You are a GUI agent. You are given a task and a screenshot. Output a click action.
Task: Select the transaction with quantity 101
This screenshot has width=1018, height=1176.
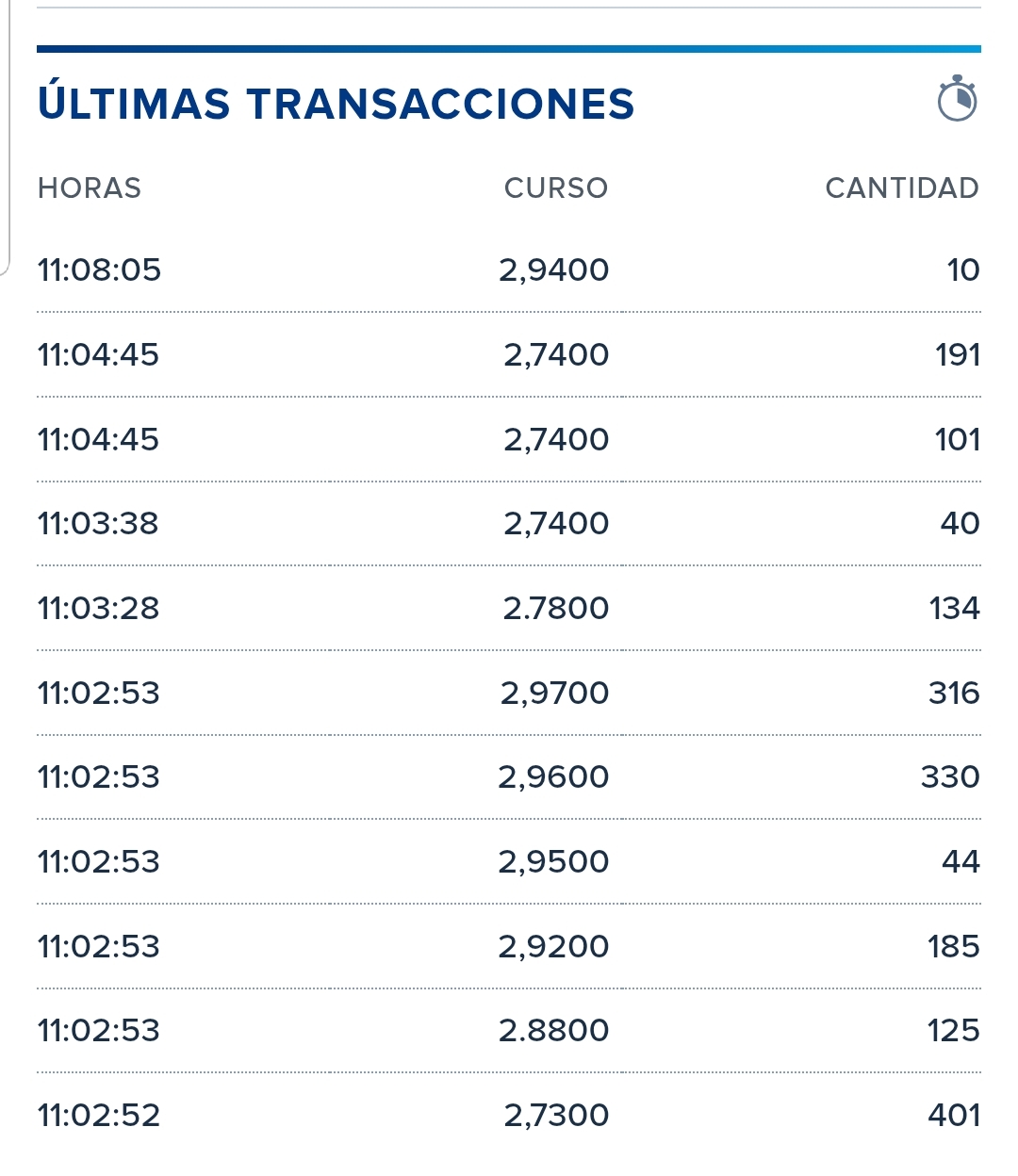pos(509,440)
